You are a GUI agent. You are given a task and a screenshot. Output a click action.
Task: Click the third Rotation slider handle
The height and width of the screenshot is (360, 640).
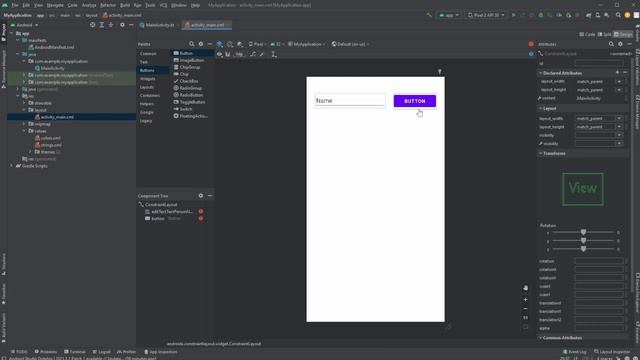click(583, 249)
